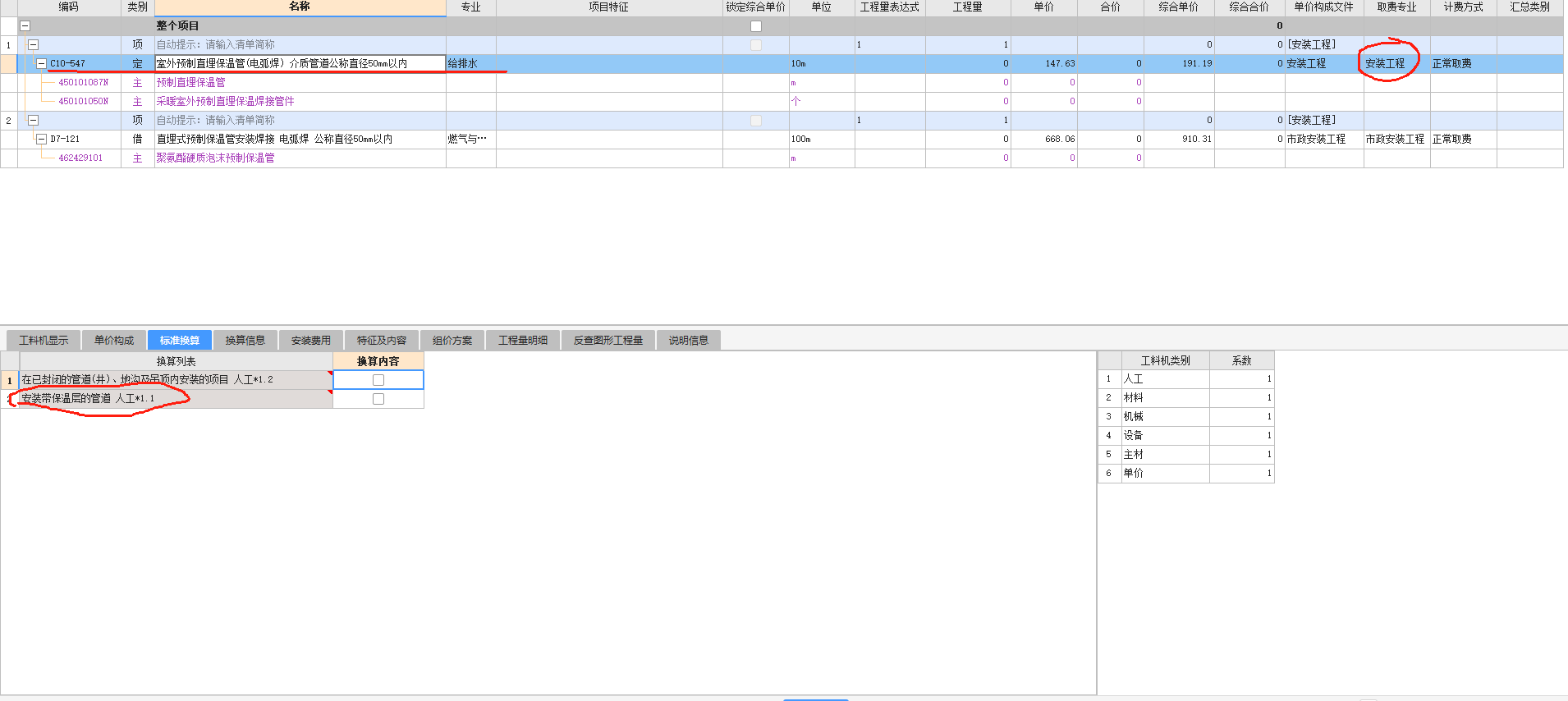Collapse the 整个项目 root row
The width and height of the screenshot is (1568, 701).
click(x=25, y=26)
